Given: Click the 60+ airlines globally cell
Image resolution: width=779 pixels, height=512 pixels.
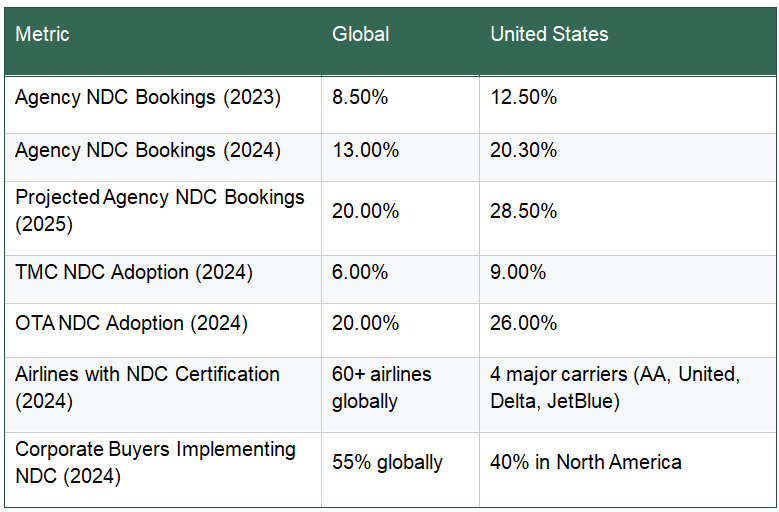Looking at the screenshot, I should [x=381, y=387].
